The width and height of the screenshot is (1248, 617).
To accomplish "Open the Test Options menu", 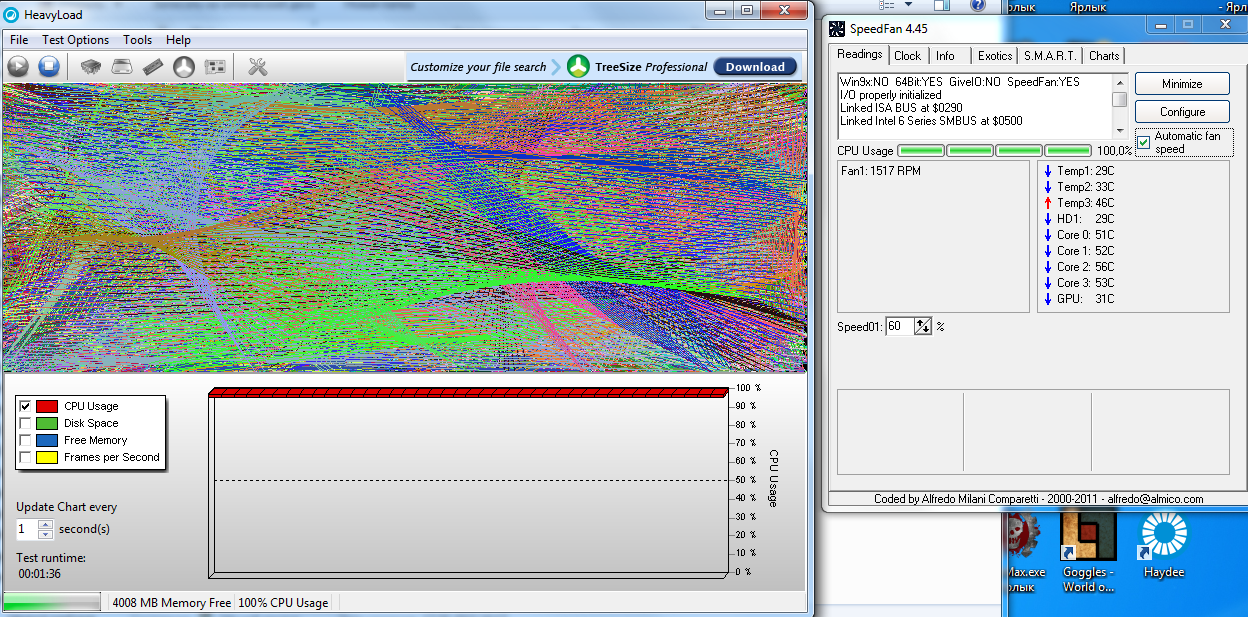I will point(75,40).
